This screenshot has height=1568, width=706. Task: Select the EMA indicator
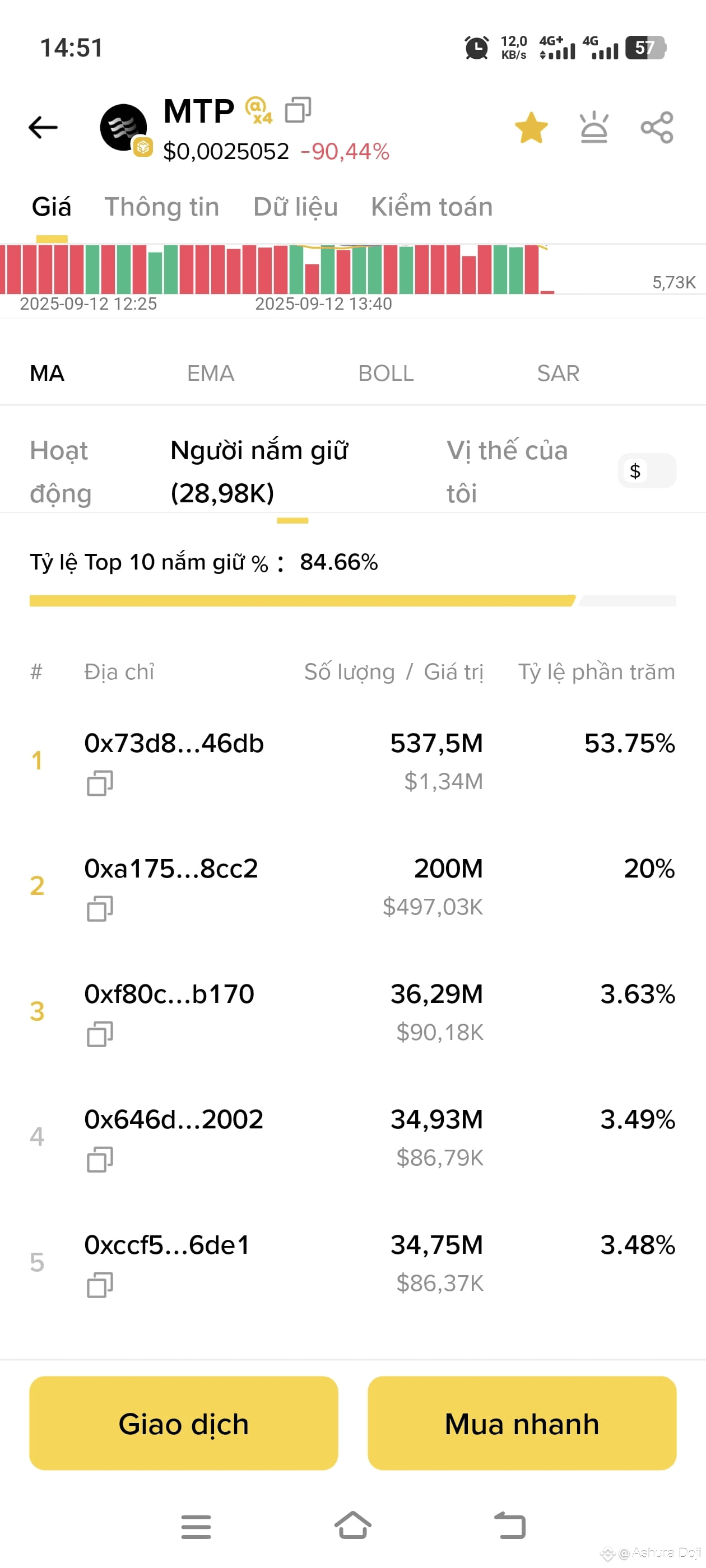(210, 373)
